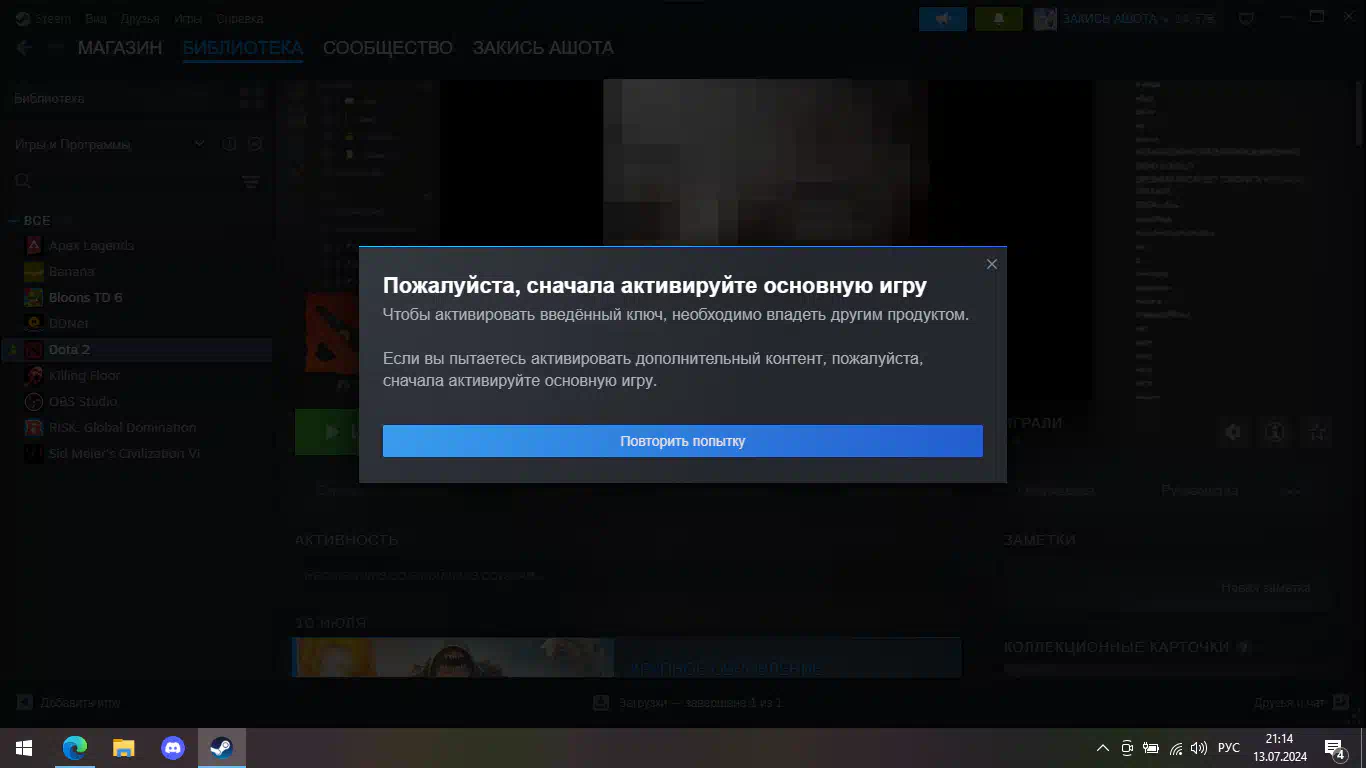Open the Wi-Fi network tray icon
The width and height of the screenshot is (1366, 768).
coord(1176,748)
